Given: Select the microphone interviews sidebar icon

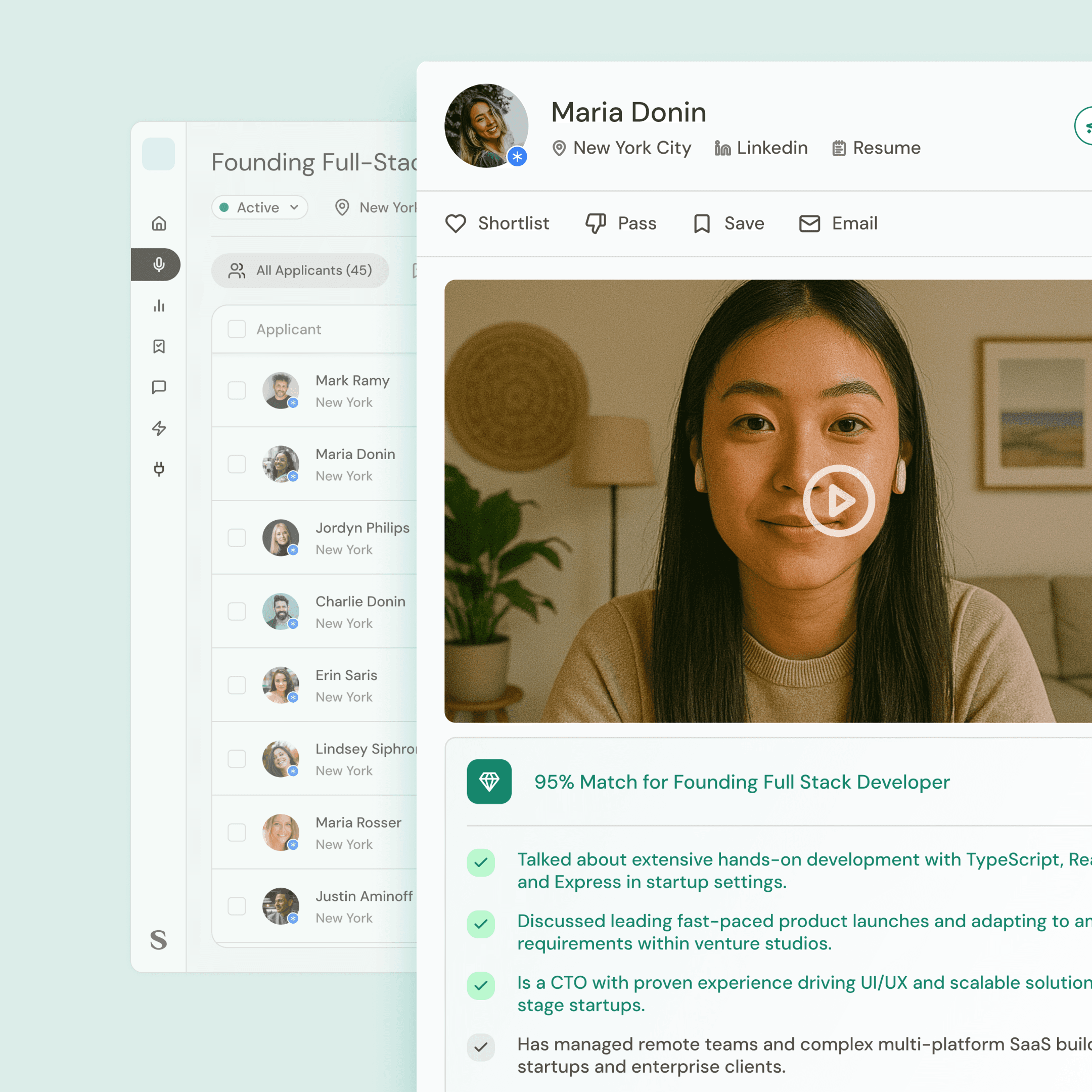Looking at the screenshot, I should click(159, 264).
